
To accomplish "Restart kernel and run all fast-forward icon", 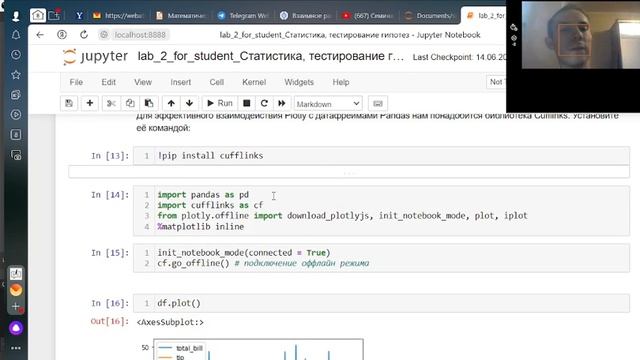I will click(282, 103).
